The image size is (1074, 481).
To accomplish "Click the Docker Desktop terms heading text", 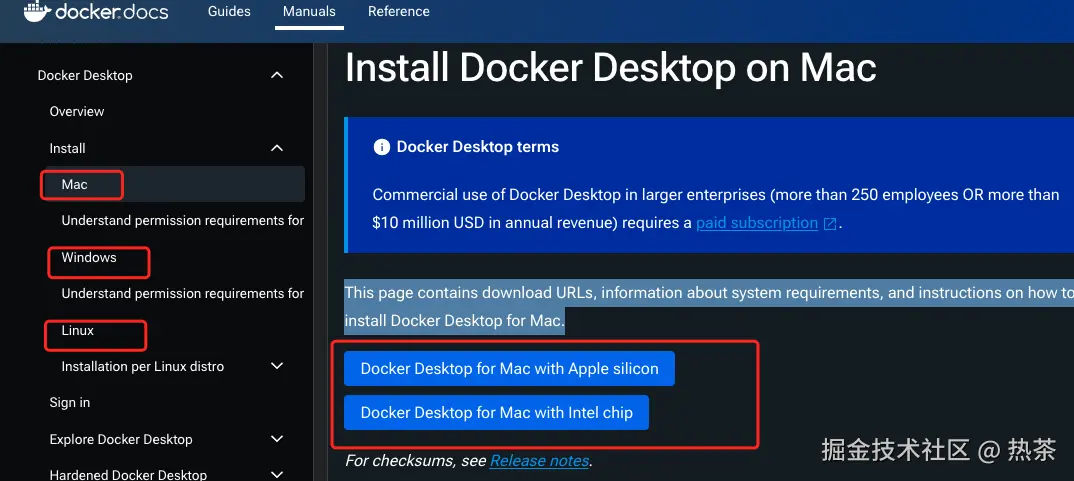I will click(x=477, y=147).
